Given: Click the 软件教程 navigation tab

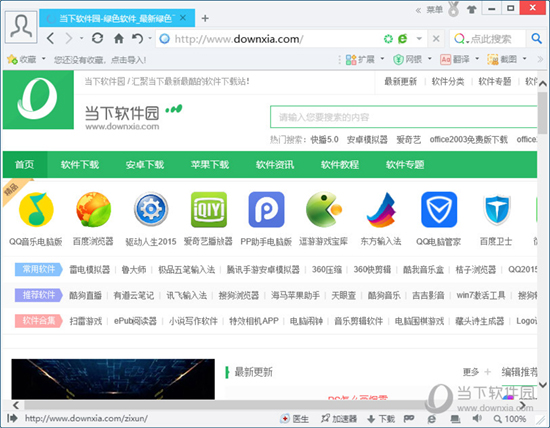Looking at the screenshot, I should [x=340, y=165].
